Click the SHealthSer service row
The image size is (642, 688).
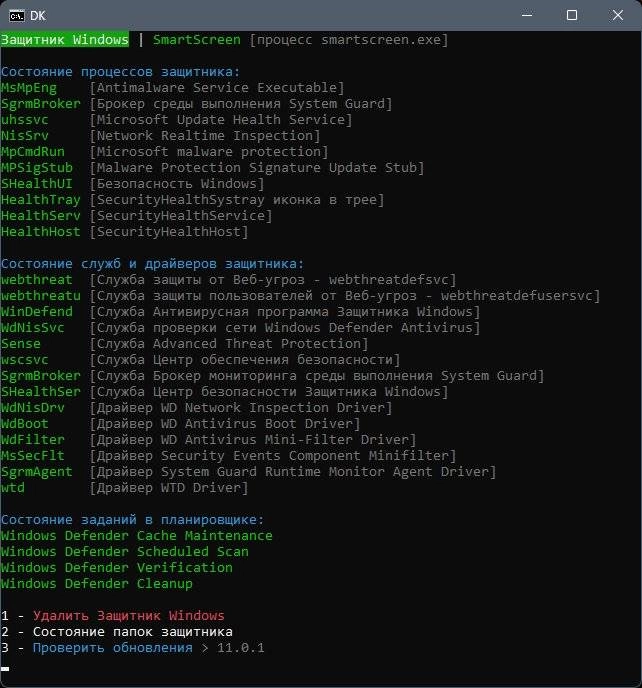pyautogui.click(x=225, y=392)
